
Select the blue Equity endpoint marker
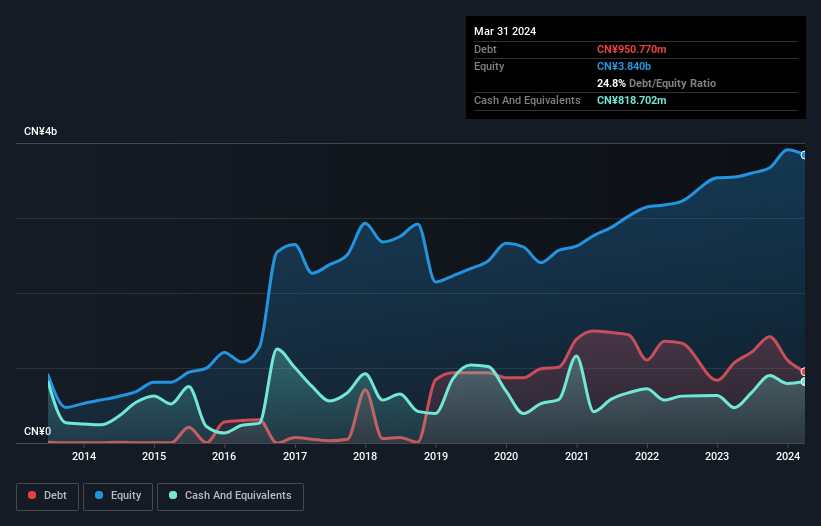pyautogui.click(x=804, y=155)
